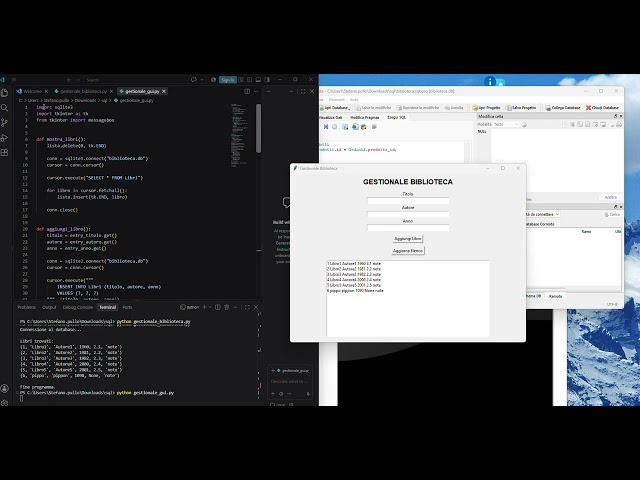Open VS Code Extensions icon
Image resolution: width=640 pixels, height=480 pixels.
4,152
